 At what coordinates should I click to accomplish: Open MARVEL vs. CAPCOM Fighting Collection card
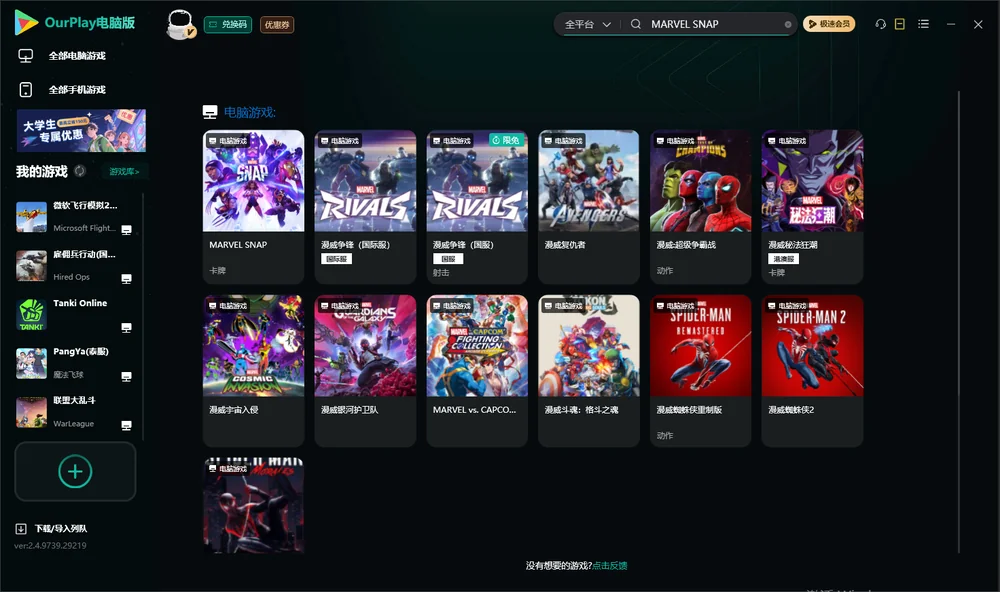point(477,371)
